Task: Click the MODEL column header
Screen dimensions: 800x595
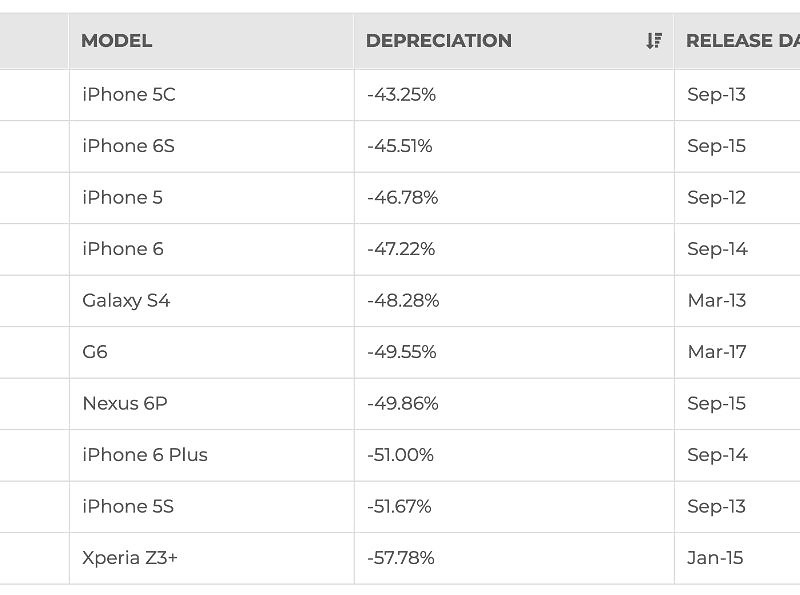Action: click(x=116, y=41)
